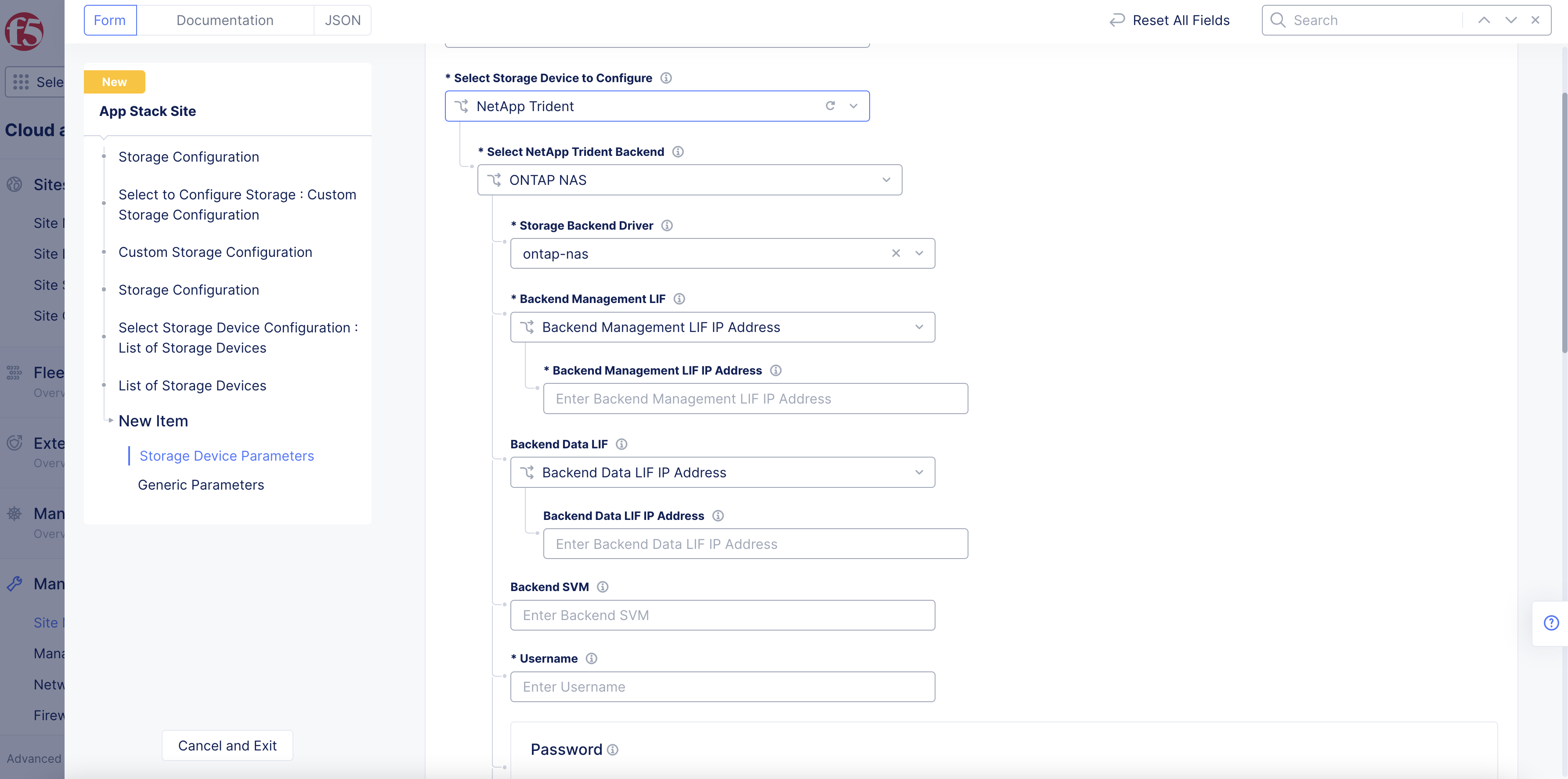The image size is (1568, 779).
Task: Select Generic Parameters in the outline
Action: click(201, 485)
